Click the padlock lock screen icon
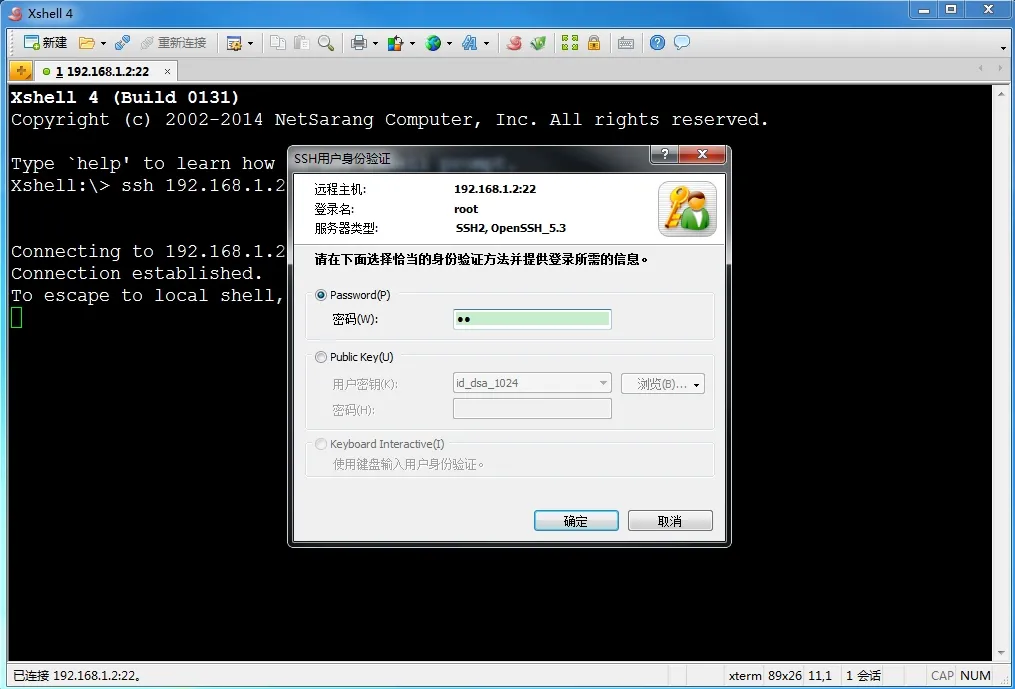1015x689 pixels. [594, 43]
